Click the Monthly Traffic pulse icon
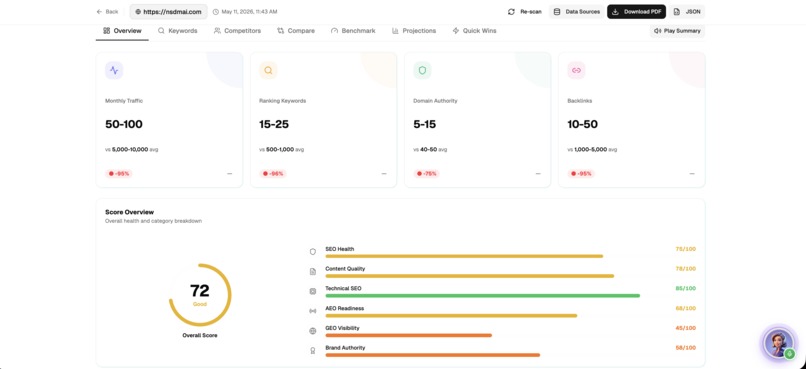 tap(114, 70)
